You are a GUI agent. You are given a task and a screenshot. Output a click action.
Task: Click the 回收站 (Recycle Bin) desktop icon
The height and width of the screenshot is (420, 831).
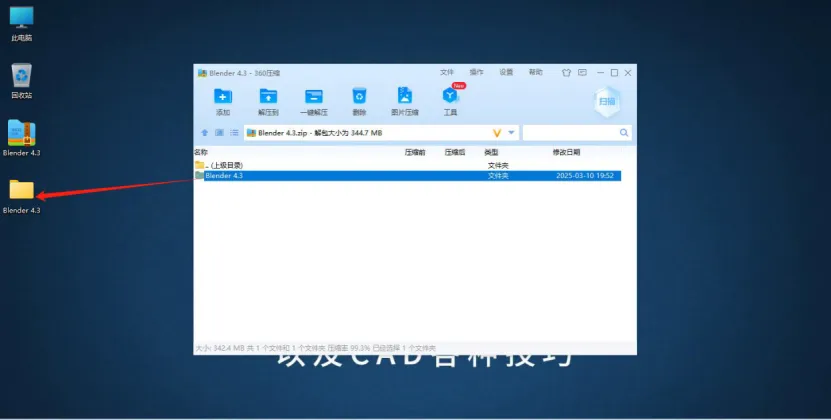(x=22, y=81)
